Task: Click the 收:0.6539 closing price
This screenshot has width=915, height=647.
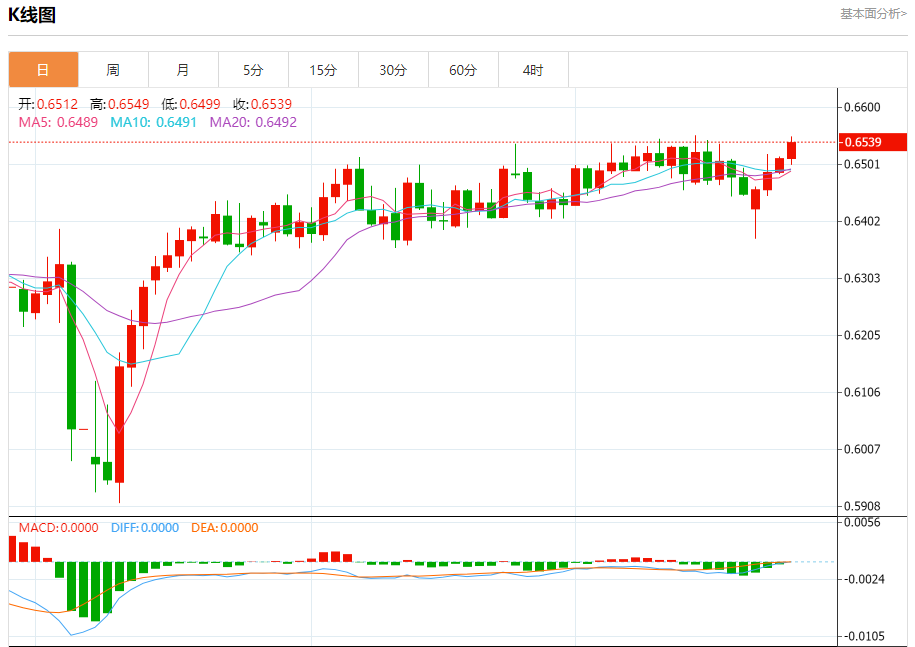Action: 263,104
